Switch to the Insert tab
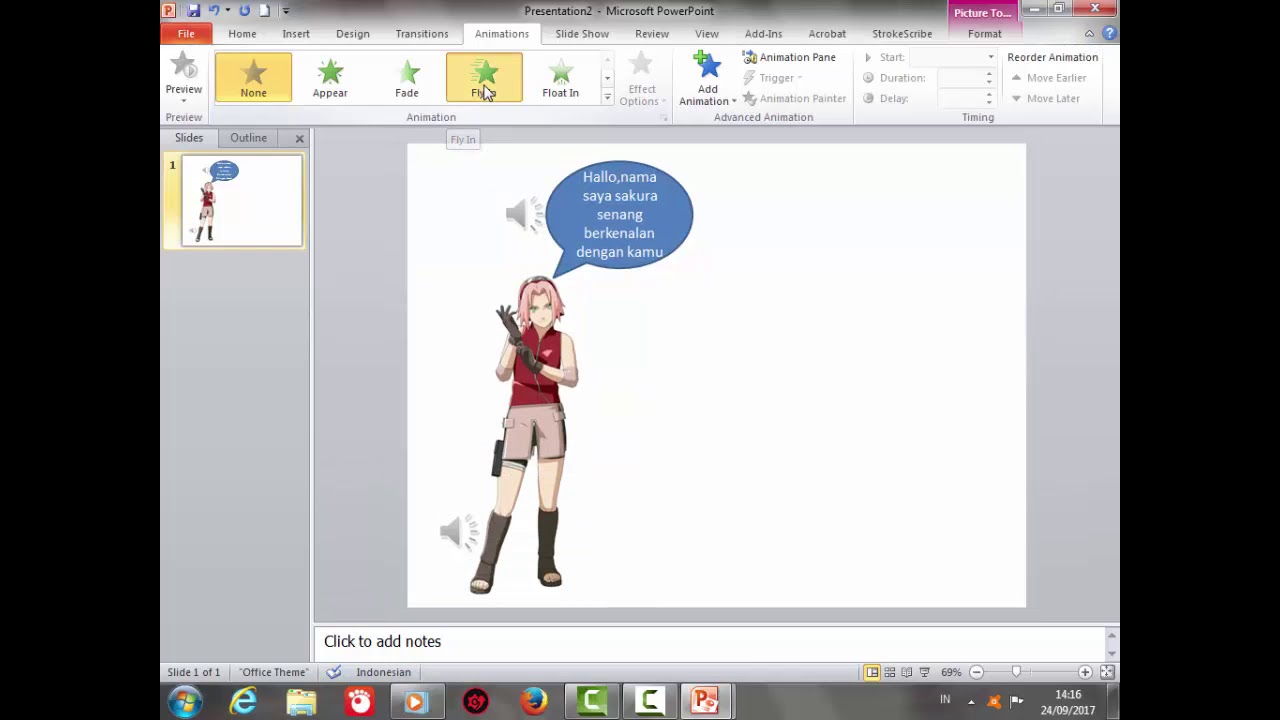 click(296, 34)
